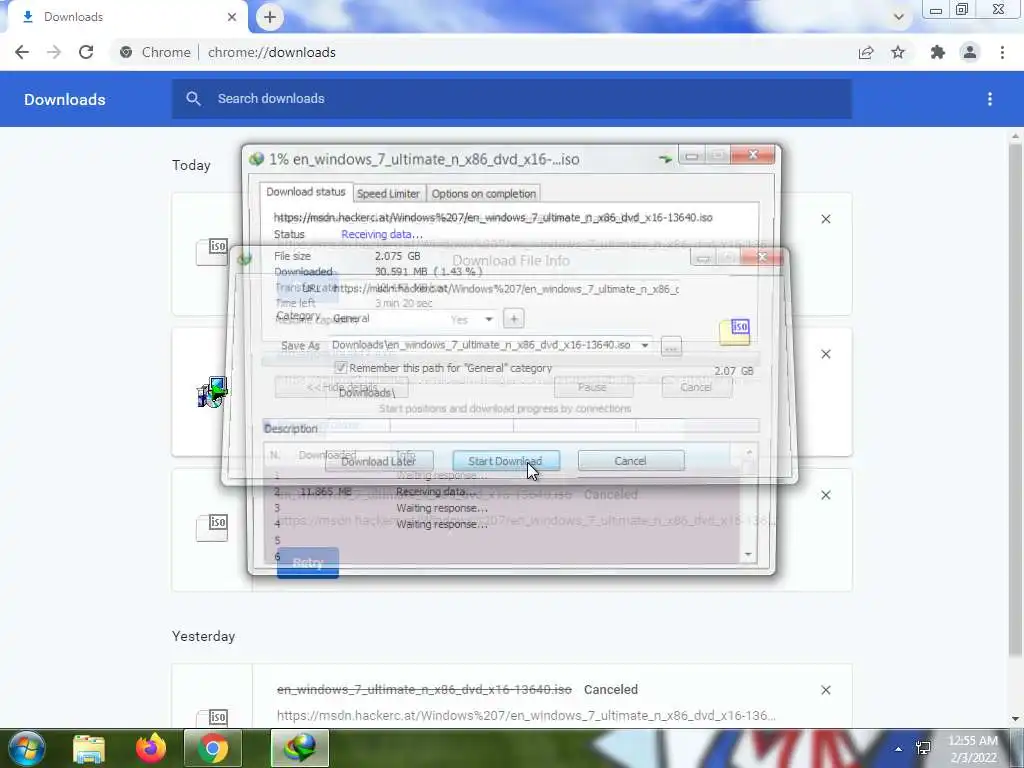This screenshot has width=1024, height=768.
Task: Show hidden system tray icons
Action: click(x=899, y=749)
